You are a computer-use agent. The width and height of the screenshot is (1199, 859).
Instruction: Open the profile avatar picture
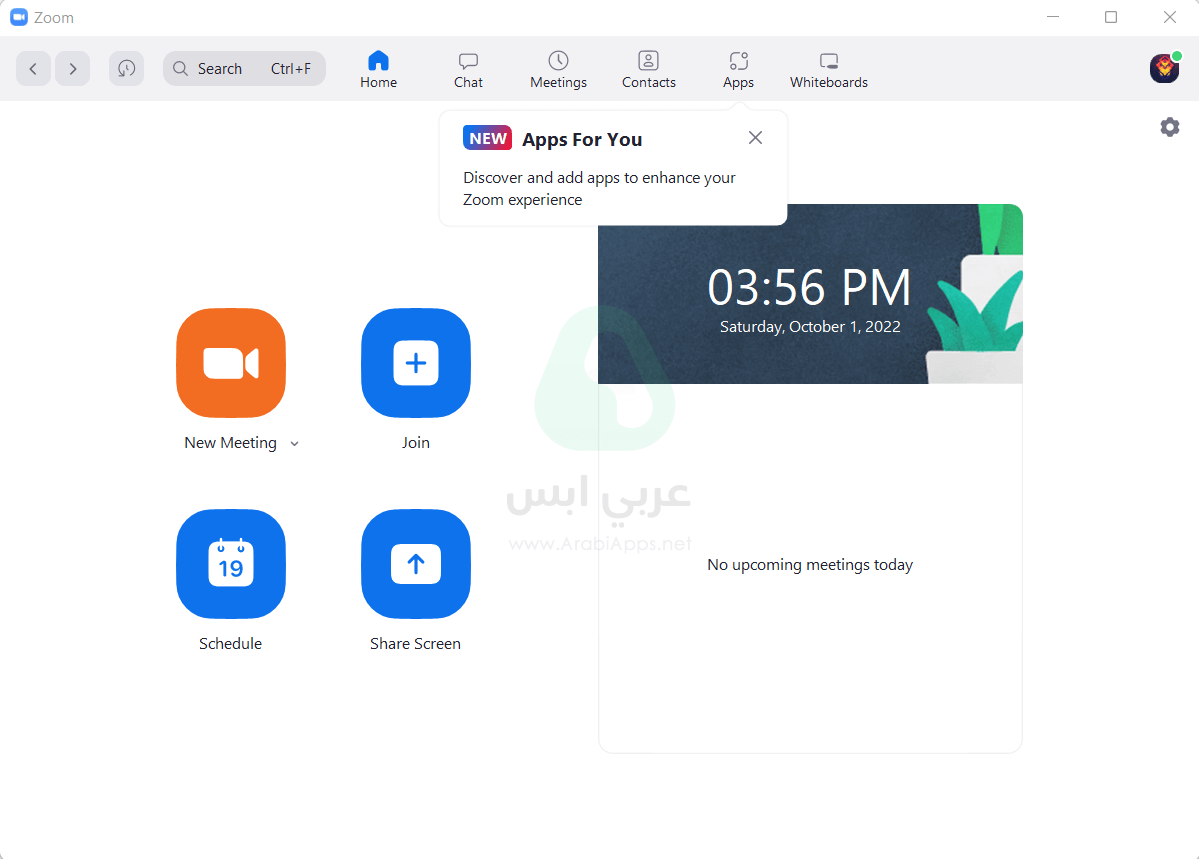[1164, 68]
